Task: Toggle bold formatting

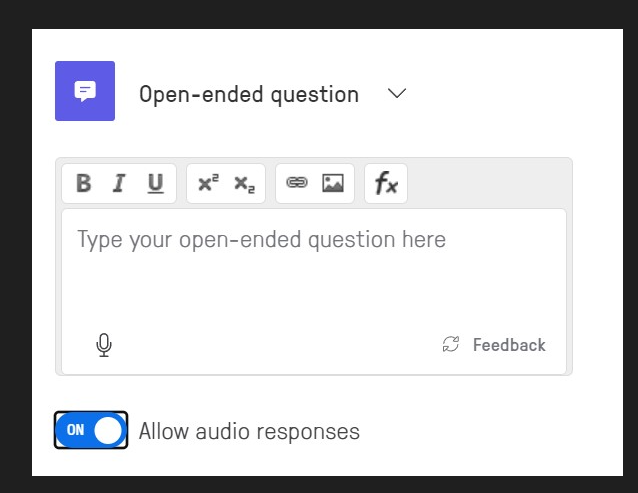Action: click(x=84, y=183)
